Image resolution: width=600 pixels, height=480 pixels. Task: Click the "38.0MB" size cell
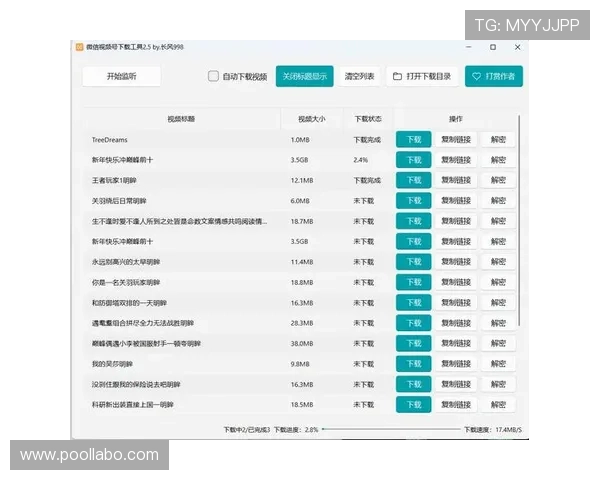(x=302, y=344)
